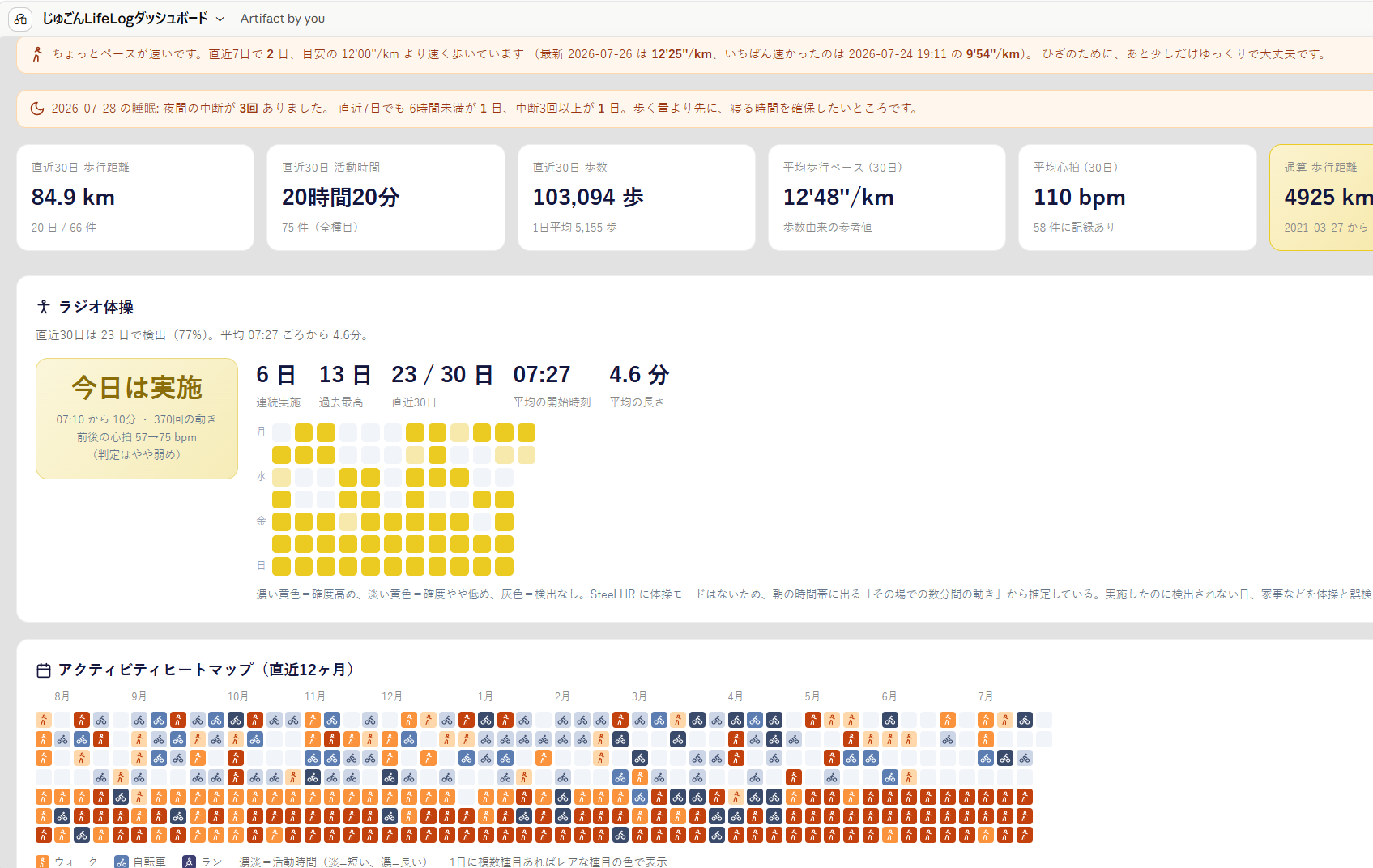Open the 通算 歩行距離 4925 km card
Screen dimensions: 1373x868
[1321, 198]
